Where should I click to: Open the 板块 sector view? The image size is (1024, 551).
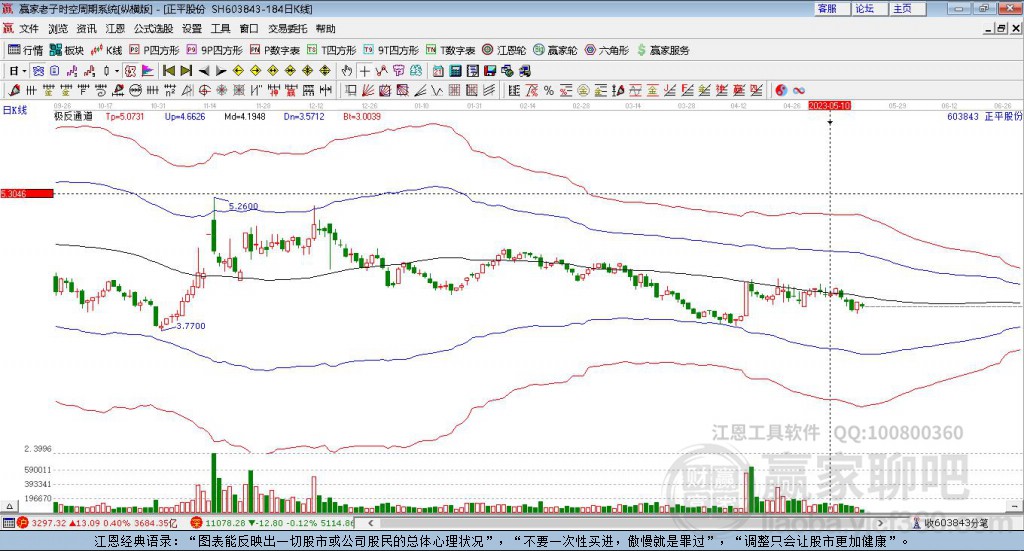(x=67, y=50)
